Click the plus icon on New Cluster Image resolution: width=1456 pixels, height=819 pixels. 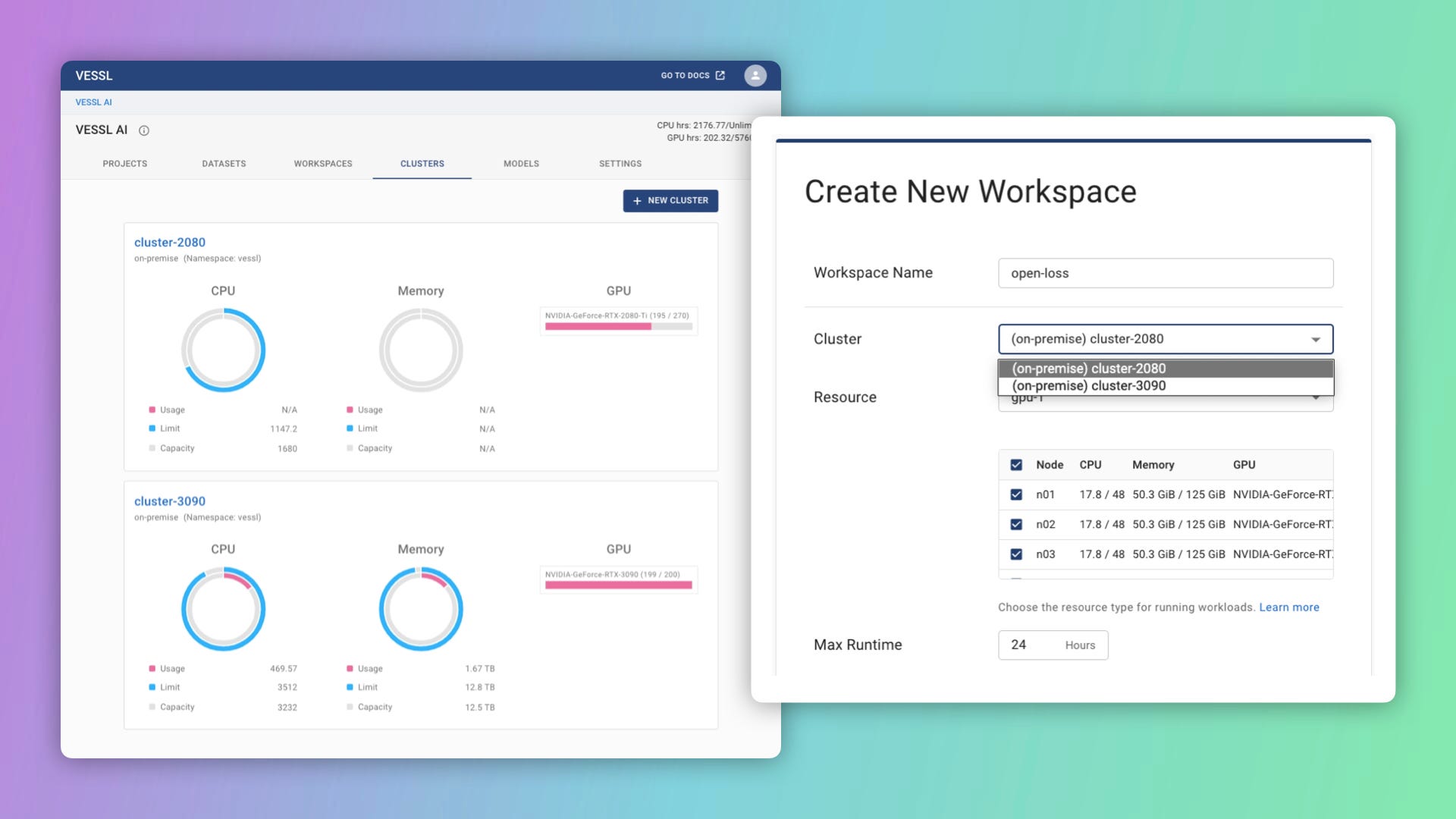pos(637,201)
